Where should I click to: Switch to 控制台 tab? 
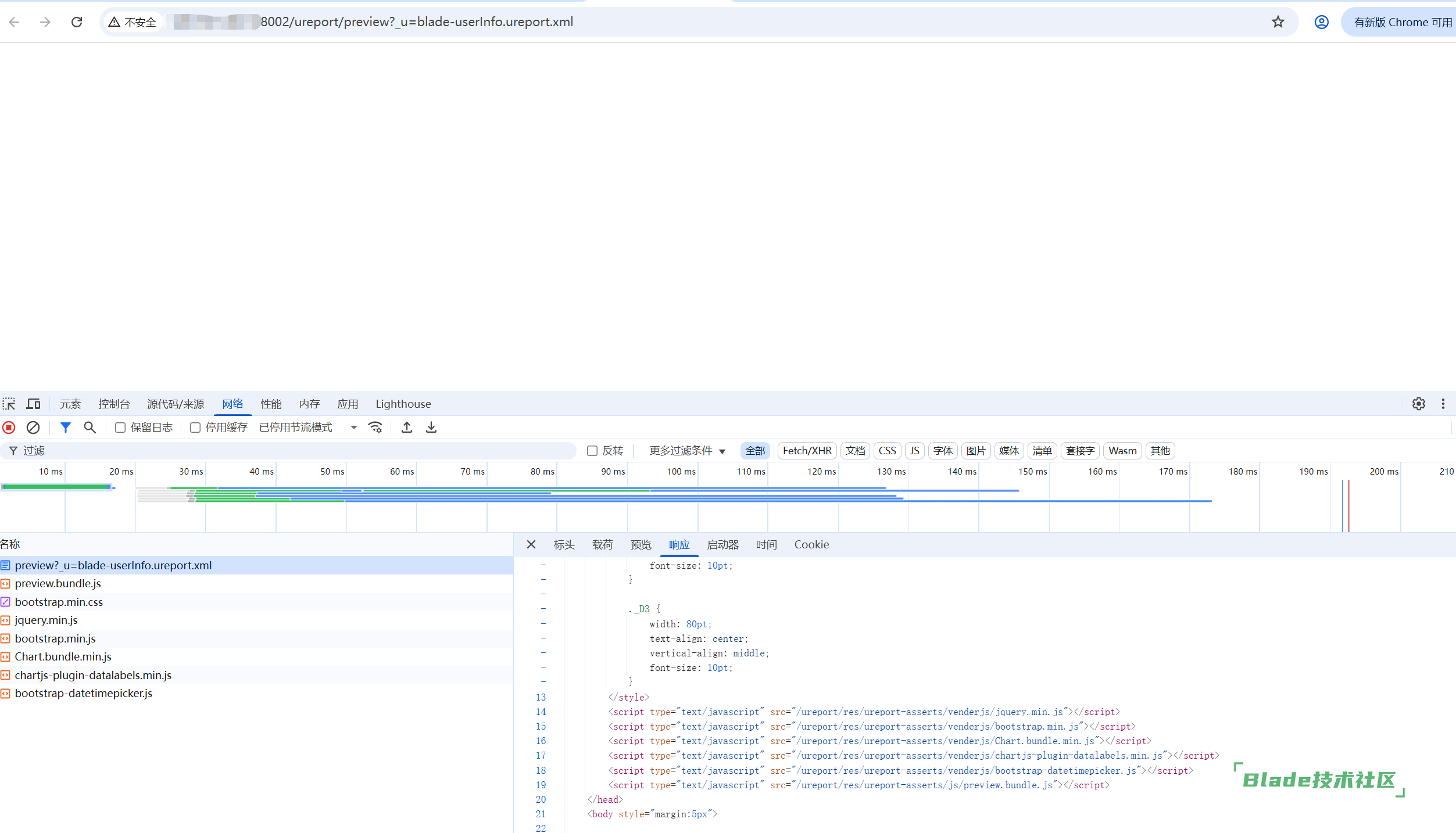pyautogui.click(x=114, y=404)
